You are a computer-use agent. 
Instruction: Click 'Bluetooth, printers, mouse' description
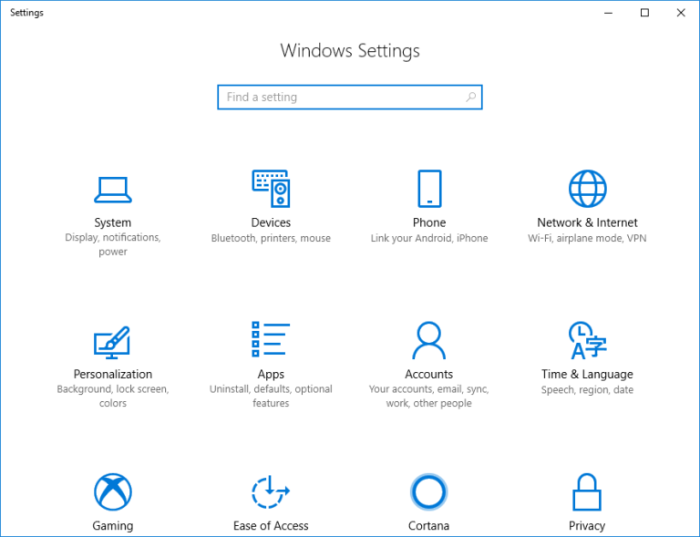pyautogui.click(x=271, y=238)
